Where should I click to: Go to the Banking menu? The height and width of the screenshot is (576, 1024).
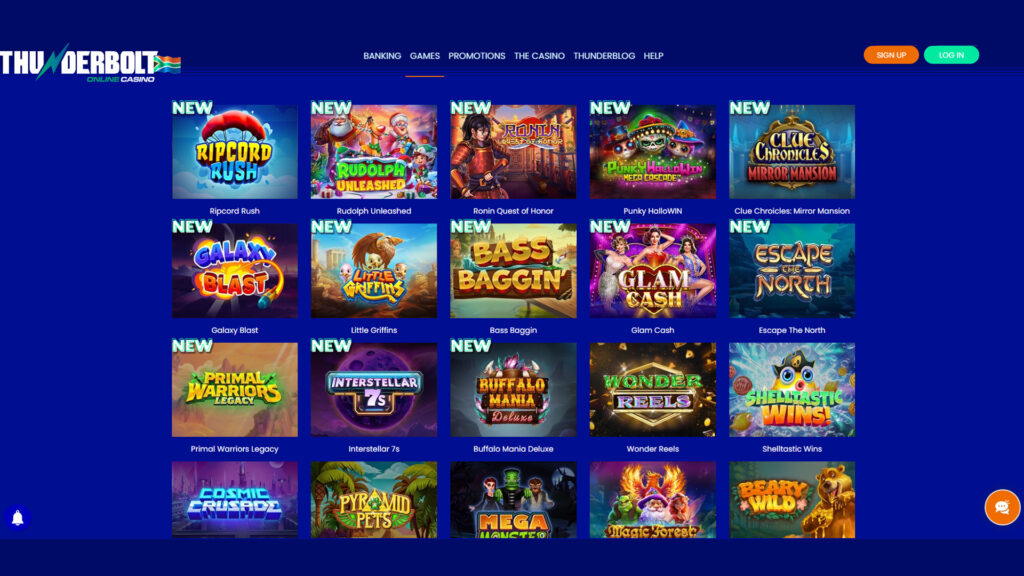click(382, 56)
